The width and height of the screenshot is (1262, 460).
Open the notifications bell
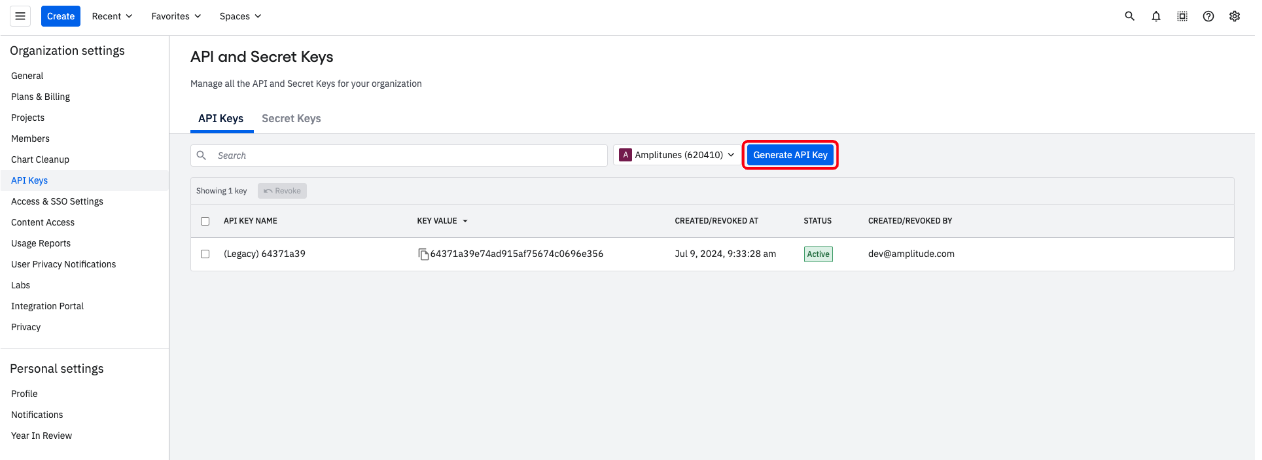1156,16
